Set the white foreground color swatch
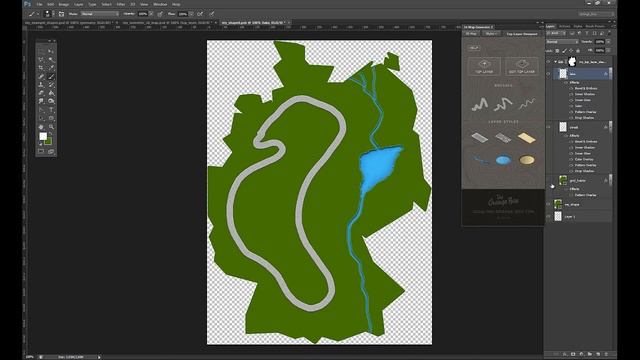This screenshot has height=360, width=640. pyautogui.click(x=43, y=136)
